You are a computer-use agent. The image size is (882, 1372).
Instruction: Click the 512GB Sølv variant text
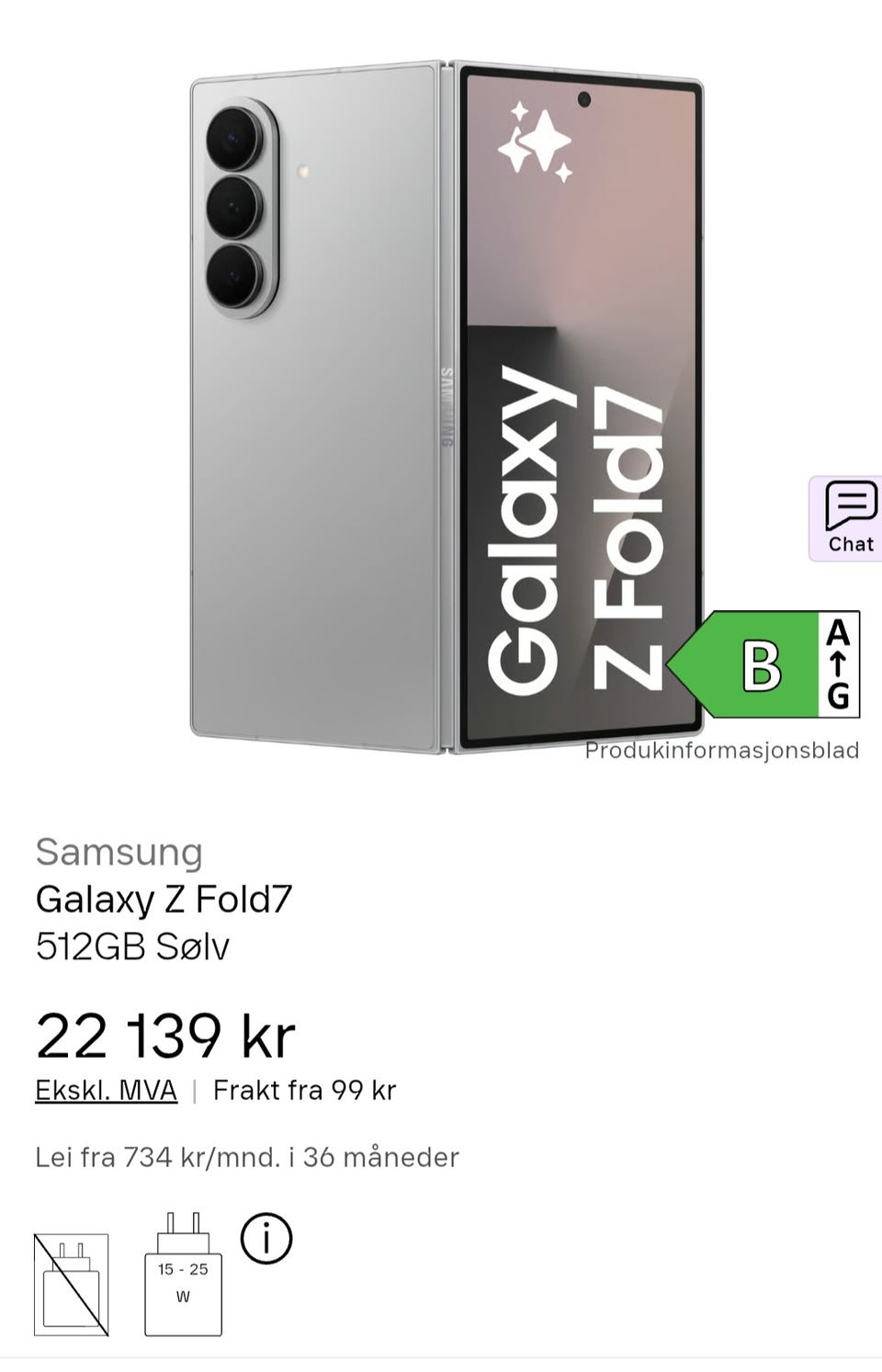tap(132, 947)
